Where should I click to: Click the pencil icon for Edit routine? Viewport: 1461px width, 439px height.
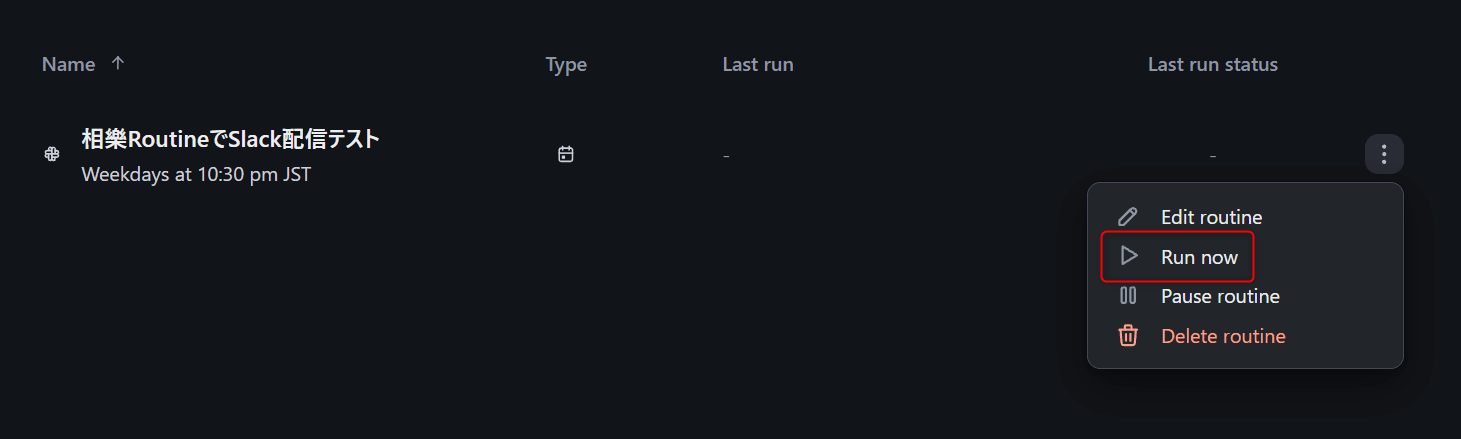tap(1128, 217)
